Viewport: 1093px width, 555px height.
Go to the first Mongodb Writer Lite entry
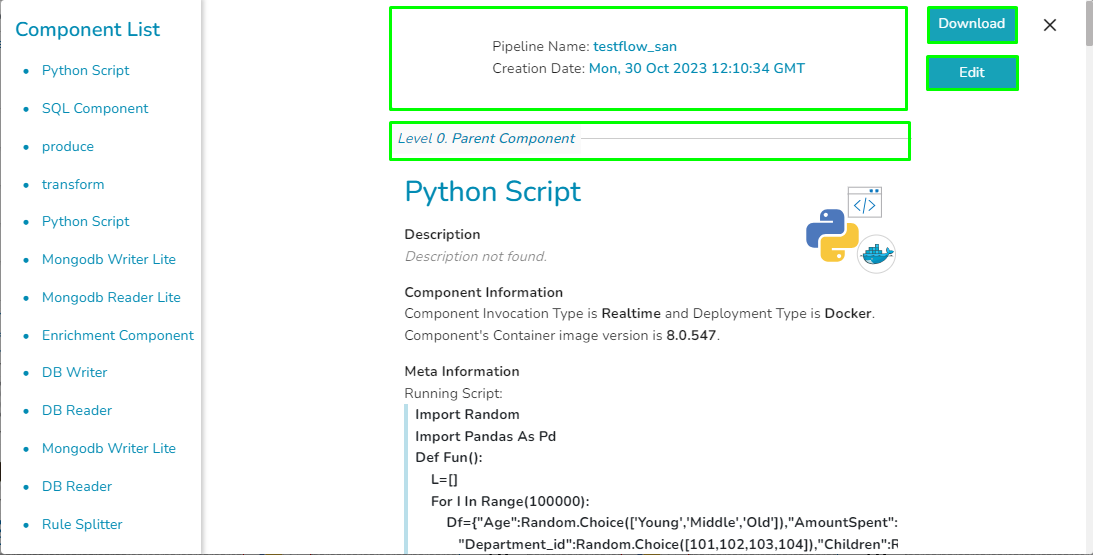point(109,259)
